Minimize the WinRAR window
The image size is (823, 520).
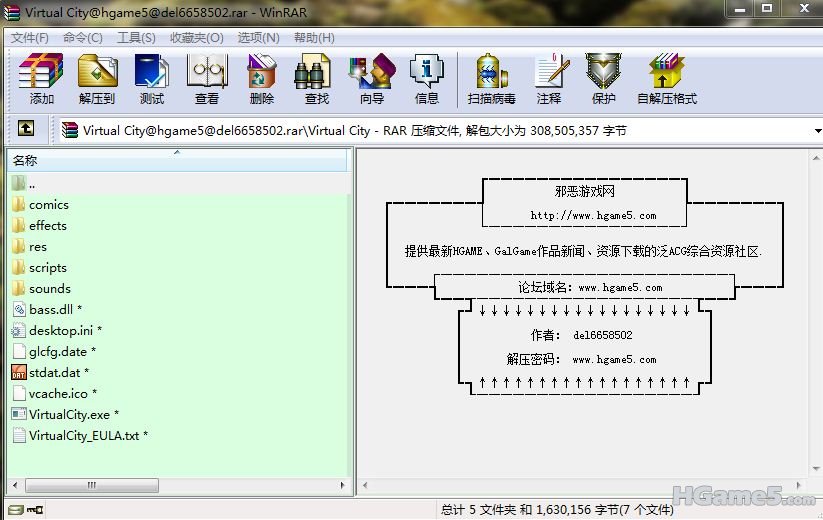click(740, 8)
